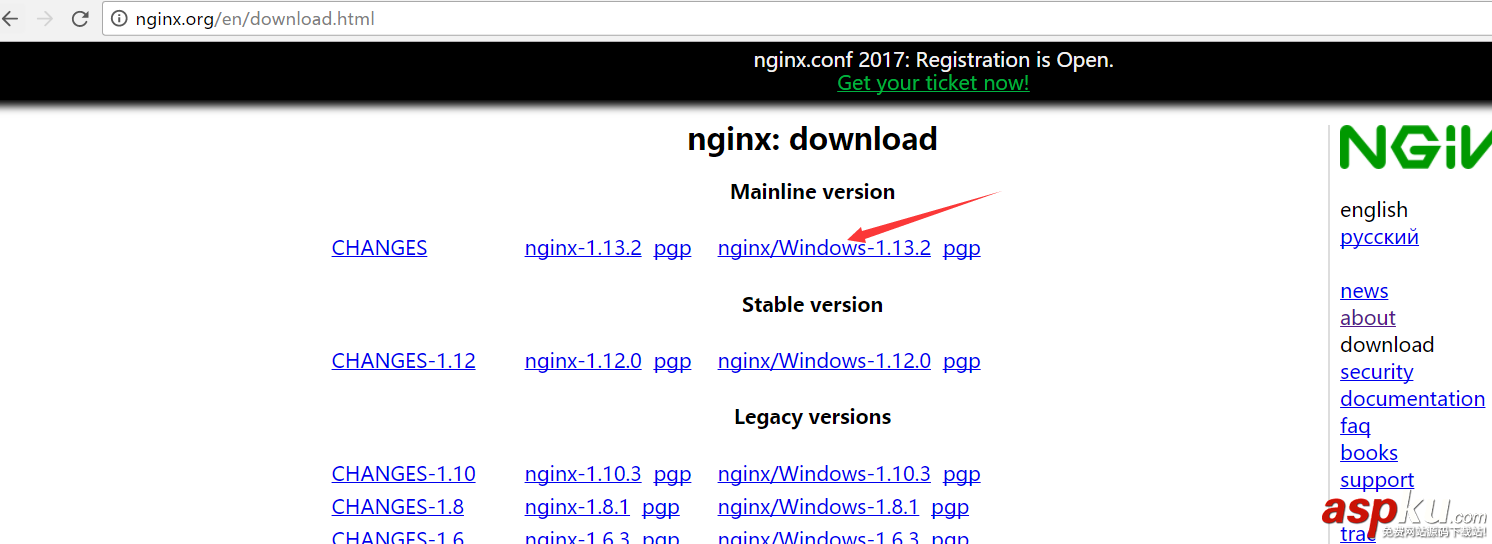
Task: Reload the page with the refresh icon
Action: click(80, 18)
